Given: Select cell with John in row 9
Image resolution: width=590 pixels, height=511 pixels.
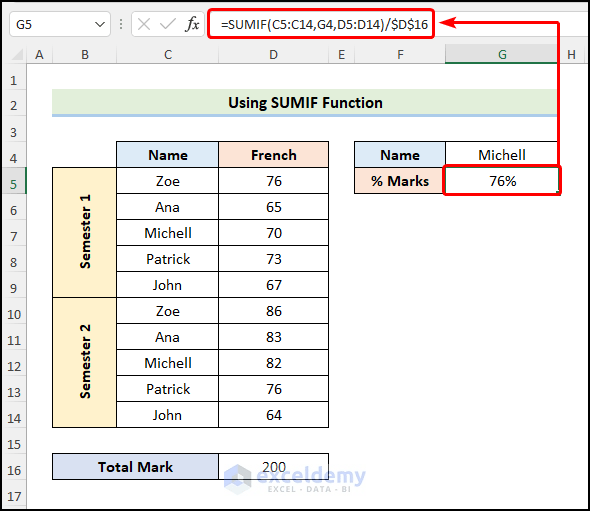Looking at the screenshot, I should [x=168, y=285].
